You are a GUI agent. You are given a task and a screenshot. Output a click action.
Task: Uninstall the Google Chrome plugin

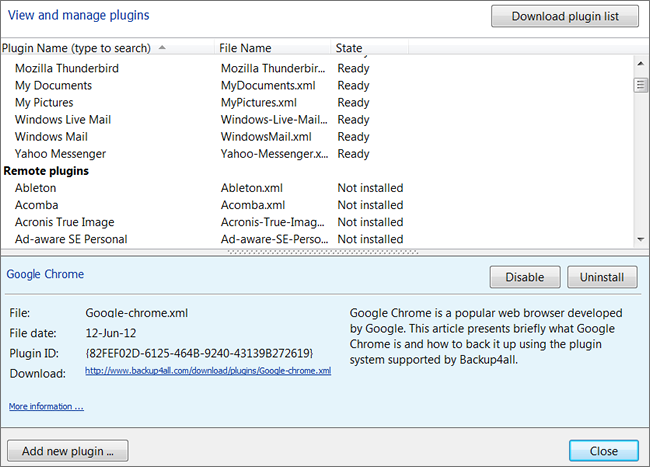602,277
